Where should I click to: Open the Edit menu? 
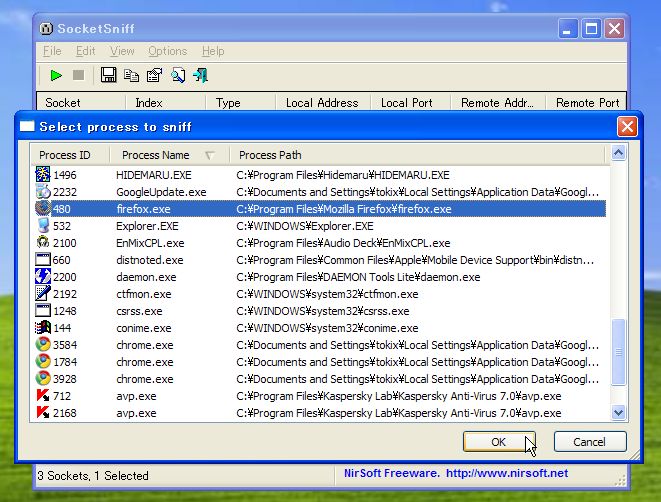coord(86,51)
